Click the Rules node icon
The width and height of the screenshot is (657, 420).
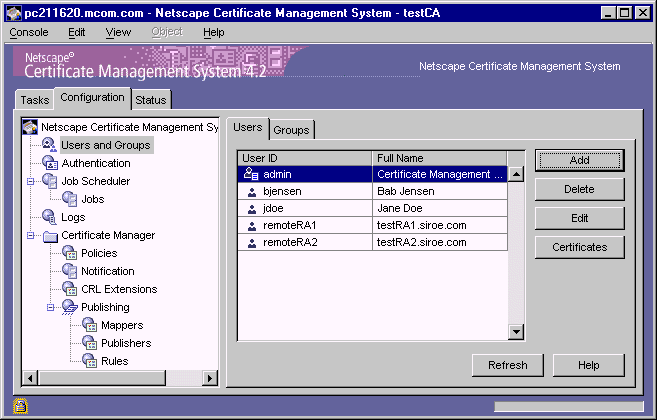pos(90,361)
